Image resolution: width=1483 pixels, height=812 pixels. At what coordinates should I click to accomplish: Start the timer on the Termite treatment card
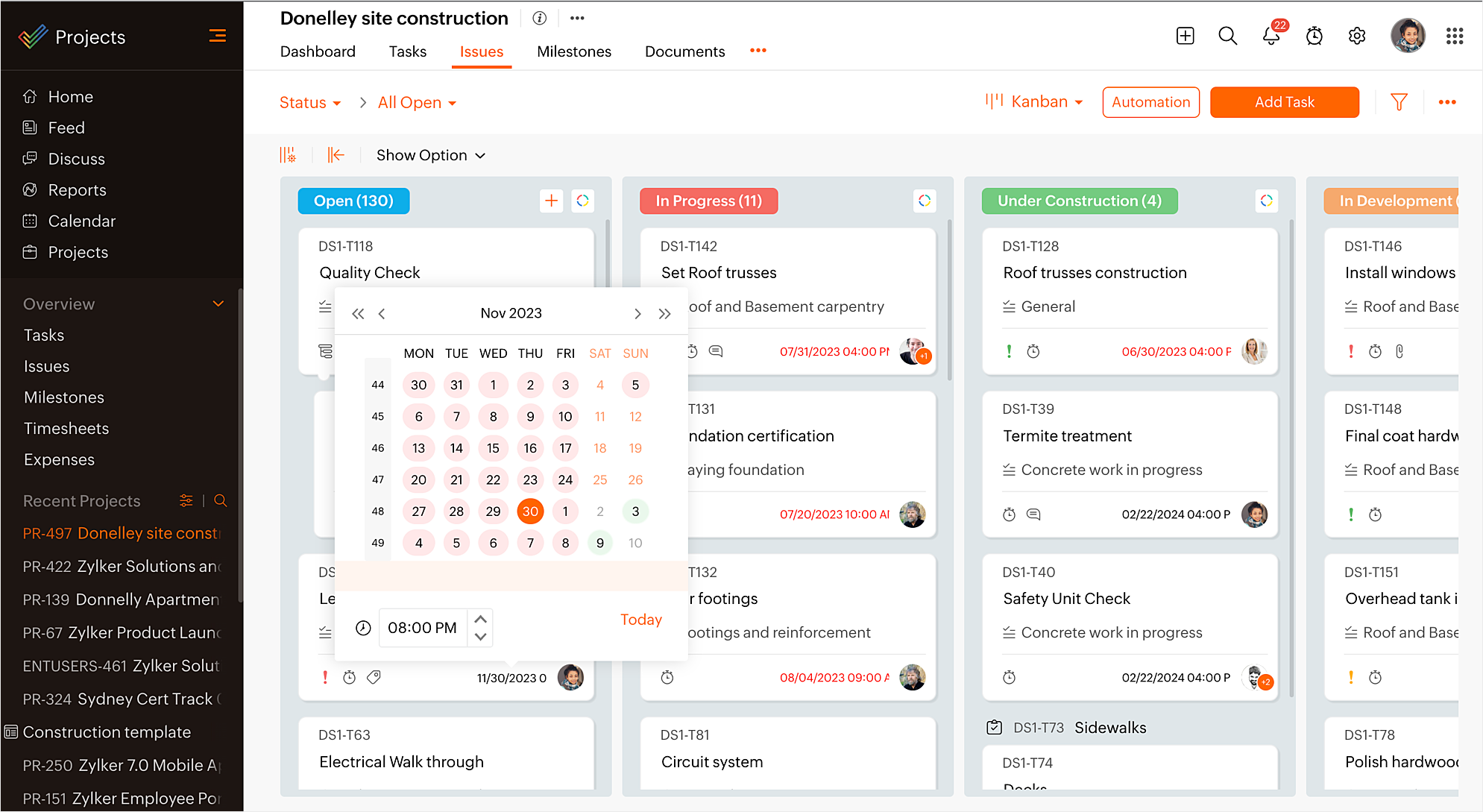[x=1009, y=514]
